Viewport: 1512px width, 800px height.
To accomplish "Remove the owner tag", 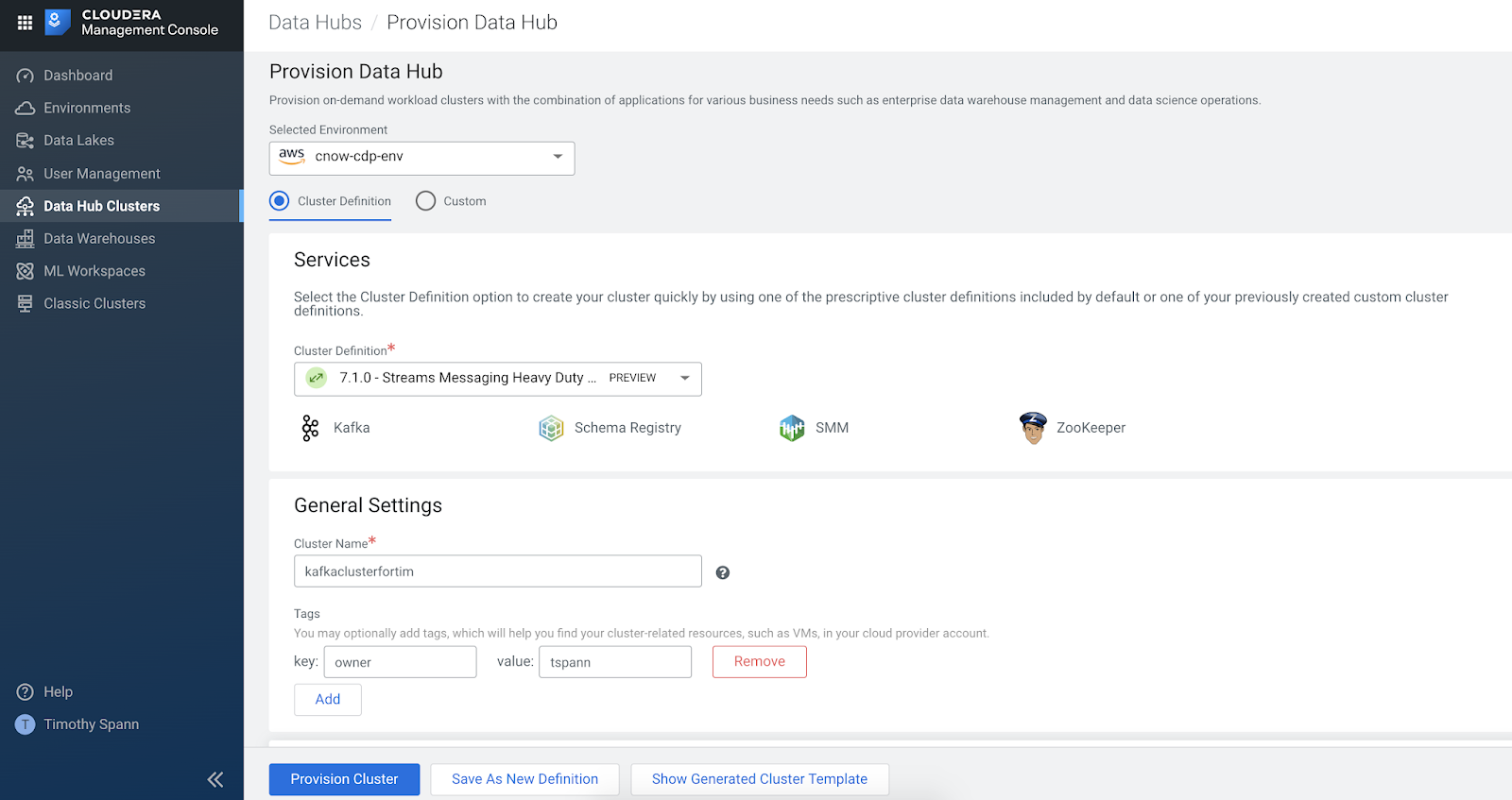I will (760, 662).
